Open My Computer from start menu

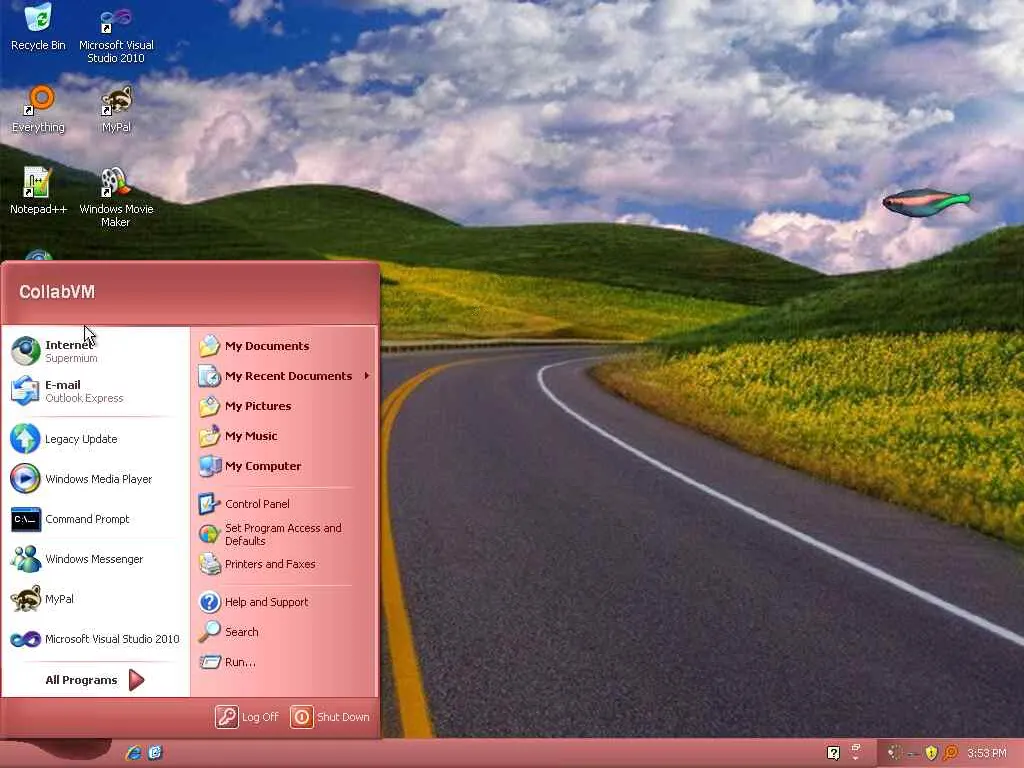(284, 466)
